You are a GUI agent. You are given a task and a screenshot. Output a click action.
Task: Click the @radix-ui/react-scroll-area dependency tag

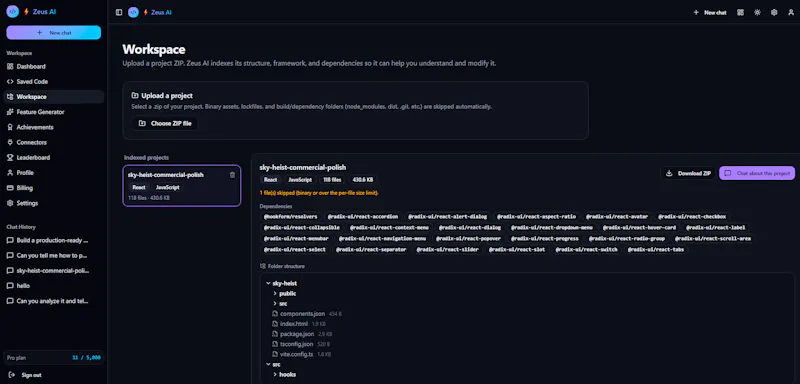click(x=713, y=239)
